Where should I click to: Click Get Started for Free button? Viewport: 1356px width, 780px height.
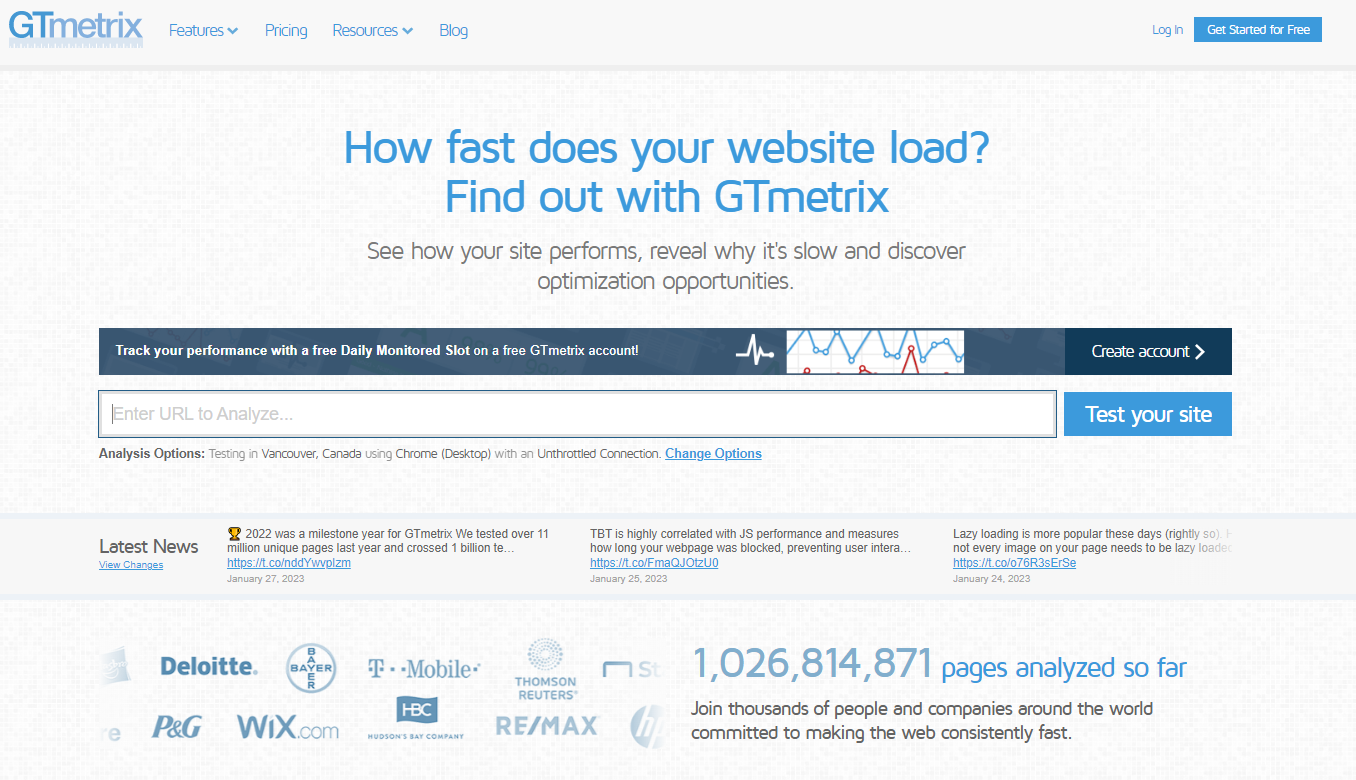[x=1257, y=30]
